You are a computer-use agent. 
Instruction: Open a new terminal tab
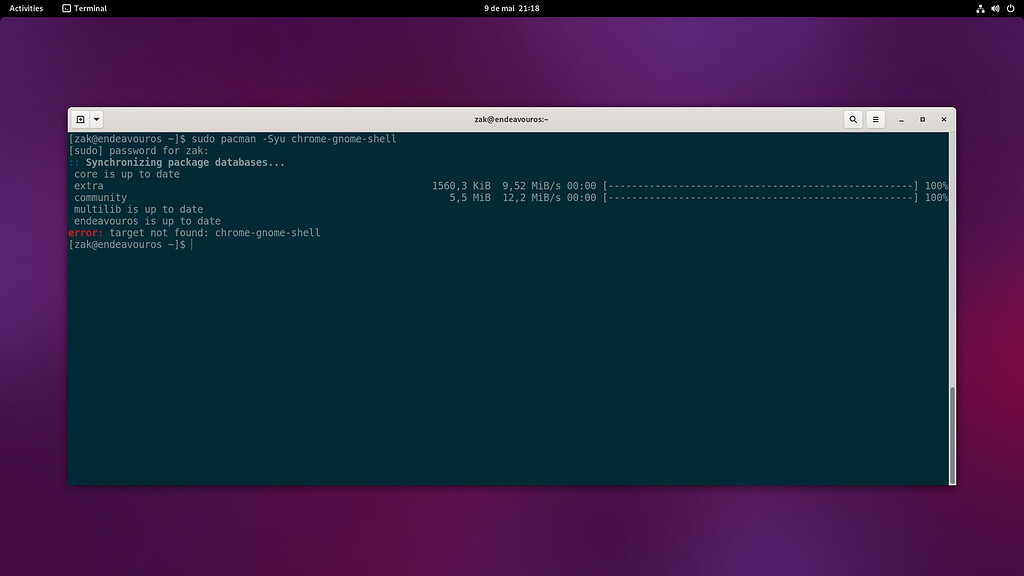(83, 118)
